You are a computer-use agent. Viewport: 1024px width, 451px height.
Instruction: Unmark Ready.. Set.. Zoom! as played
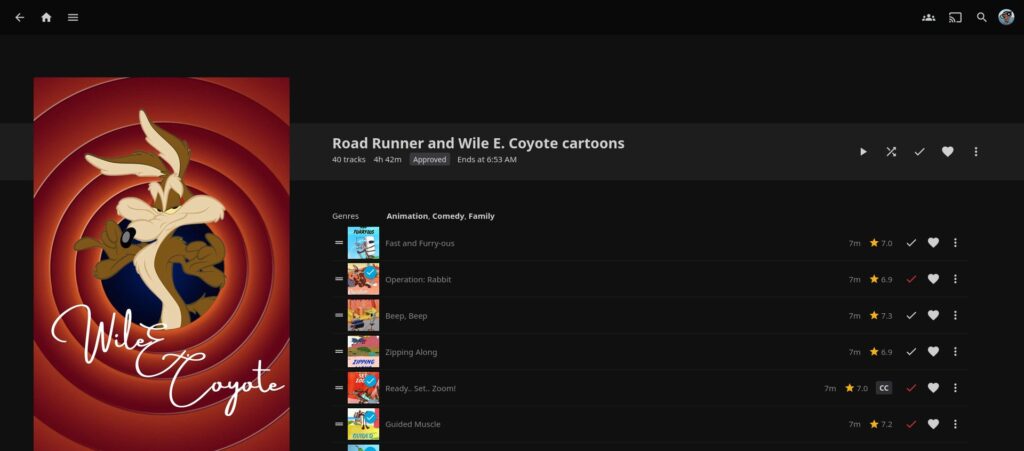point(911,388)
